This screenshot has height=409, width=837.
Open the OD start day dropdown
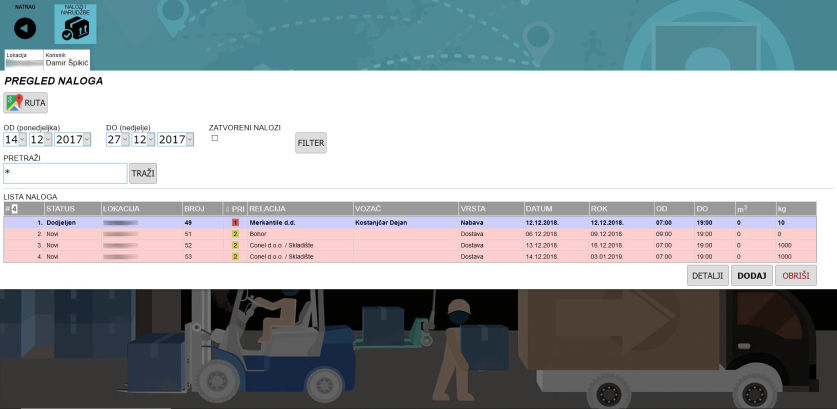click(15, 140)
